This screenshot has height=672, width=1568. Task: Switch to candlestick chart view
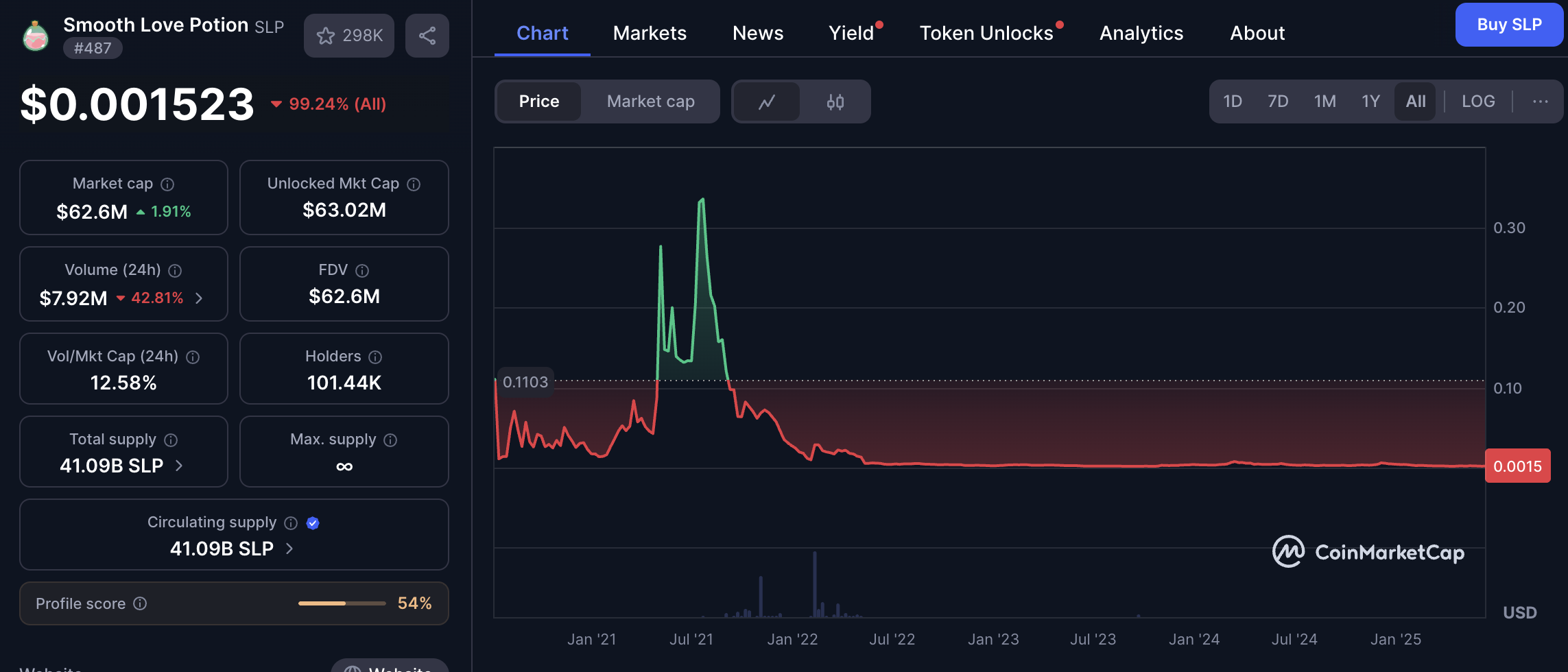coord(835,101)
